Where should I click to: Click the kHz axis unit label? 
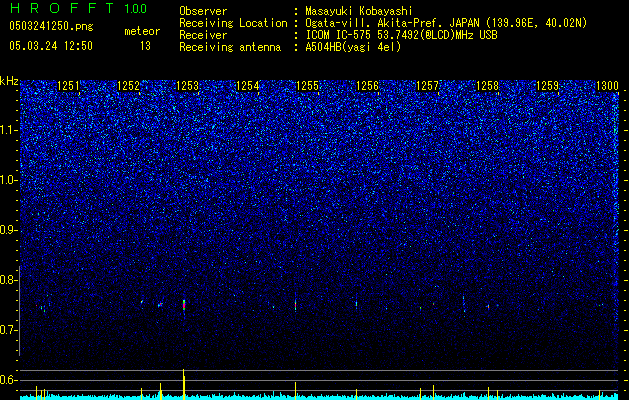[x=9, y=81]
